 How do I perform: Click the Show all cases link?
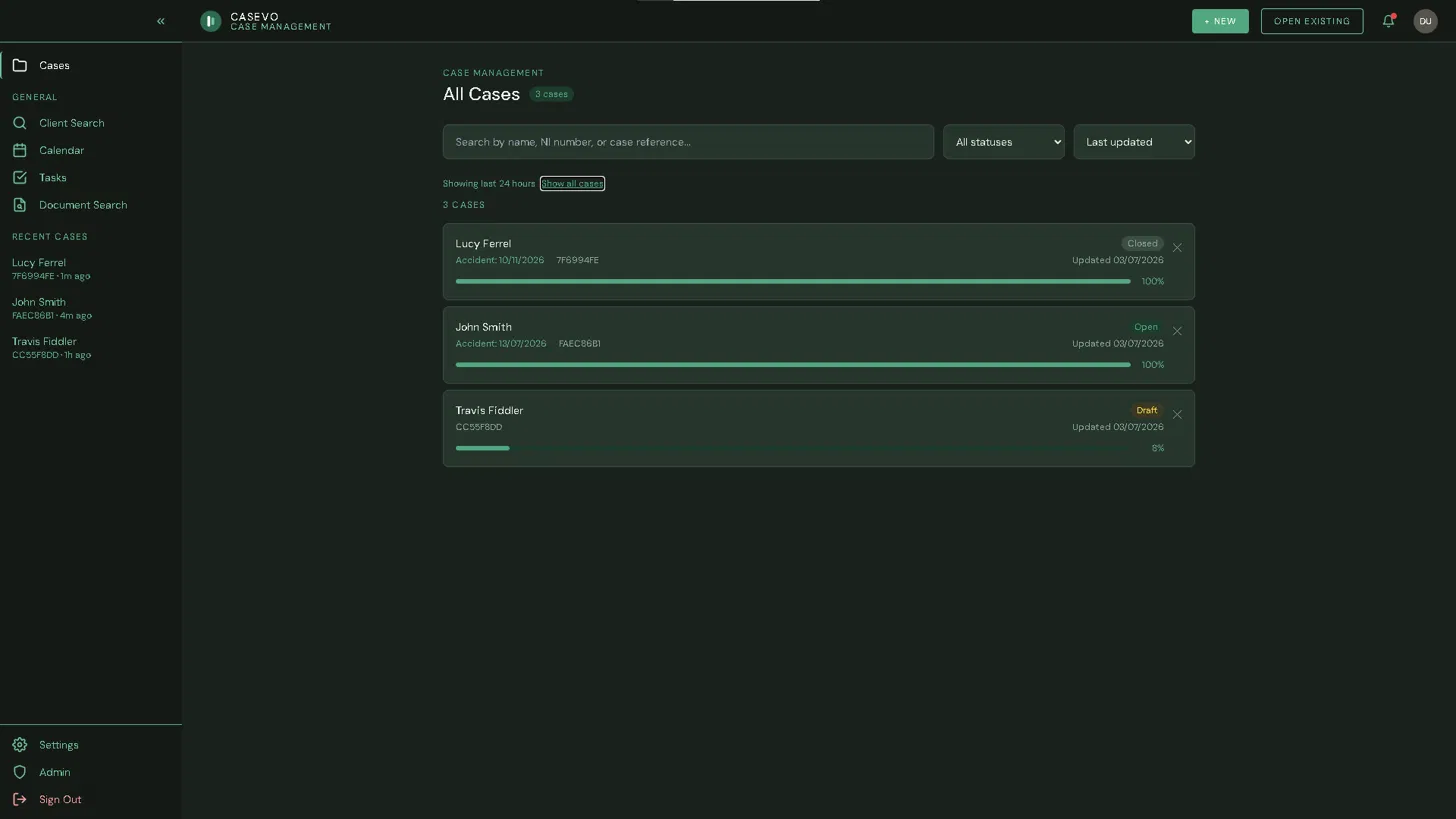572,184
